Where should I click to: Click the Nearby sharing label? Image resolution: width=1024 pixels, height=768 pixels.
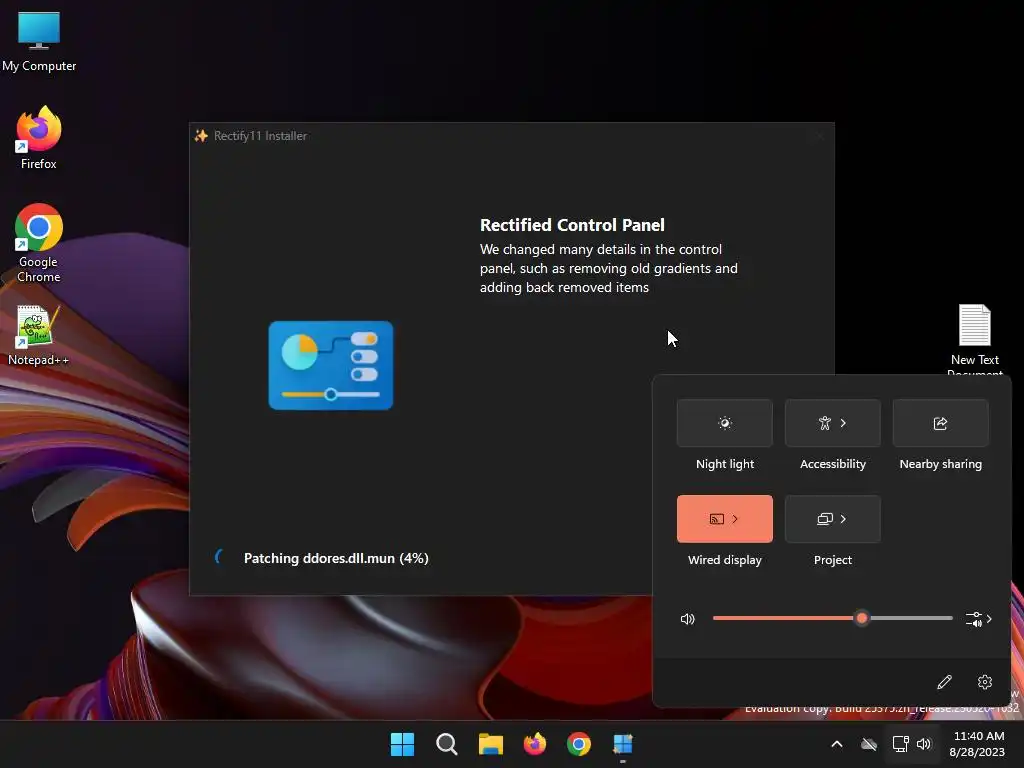(940, 464)
